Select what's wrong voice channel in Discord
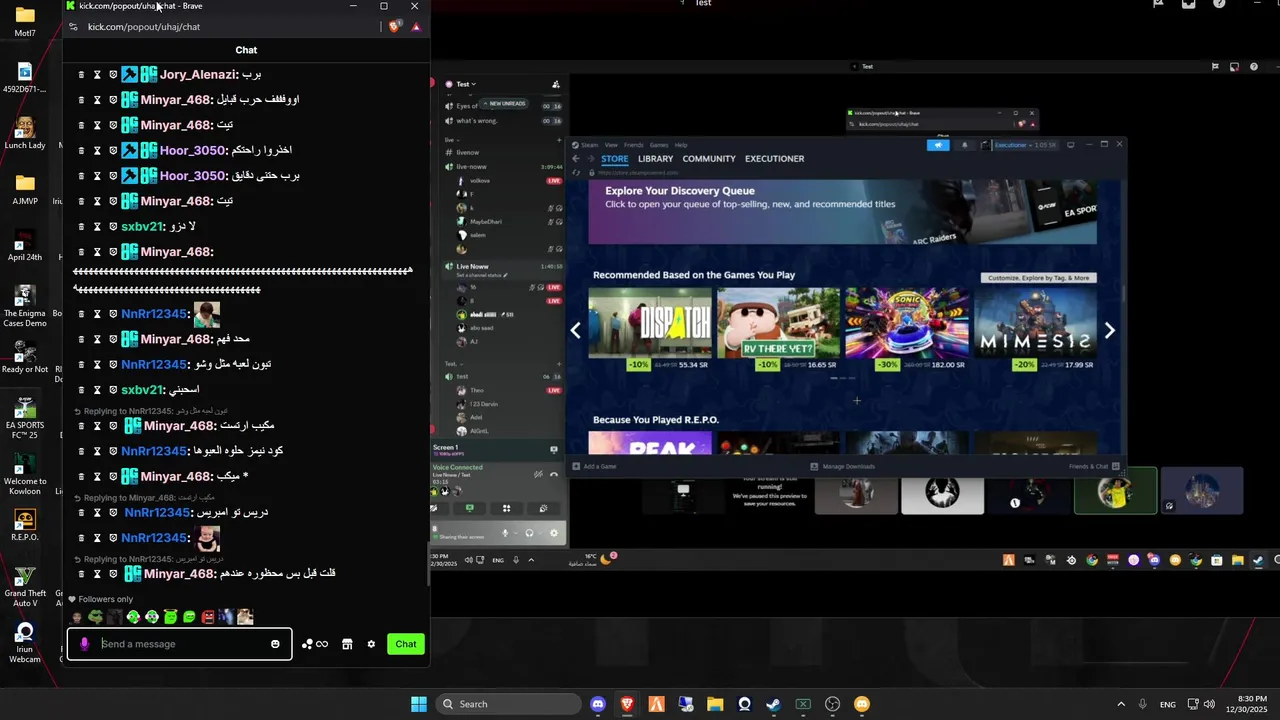 point(503,120)
